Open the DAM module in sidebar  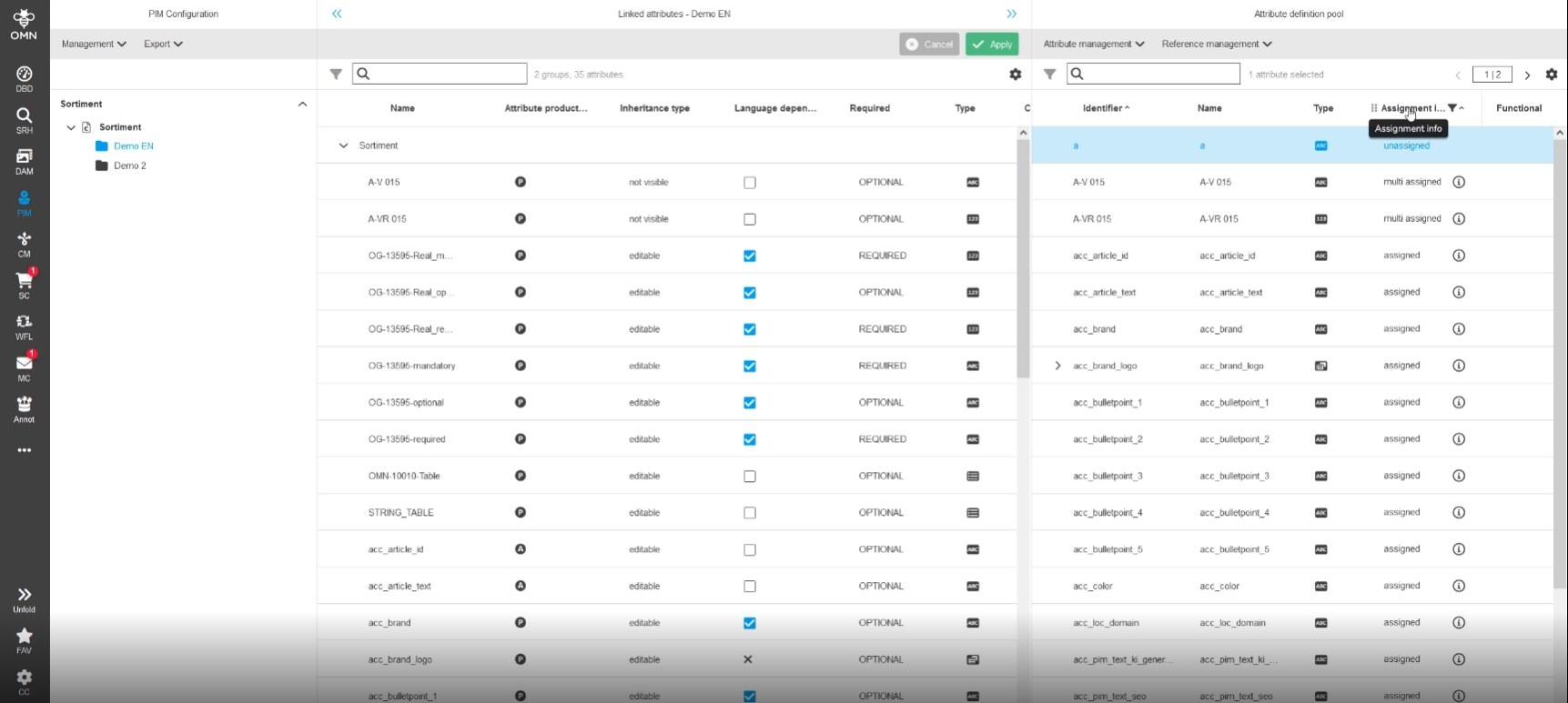point(24,161)
